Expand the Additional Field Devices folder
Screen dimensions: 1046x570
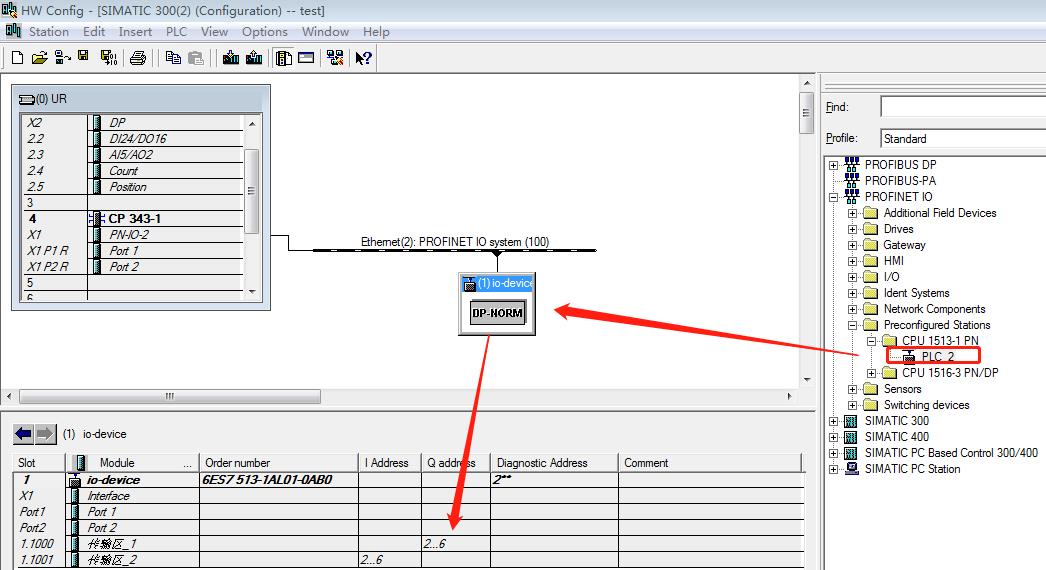coord(852,213)
